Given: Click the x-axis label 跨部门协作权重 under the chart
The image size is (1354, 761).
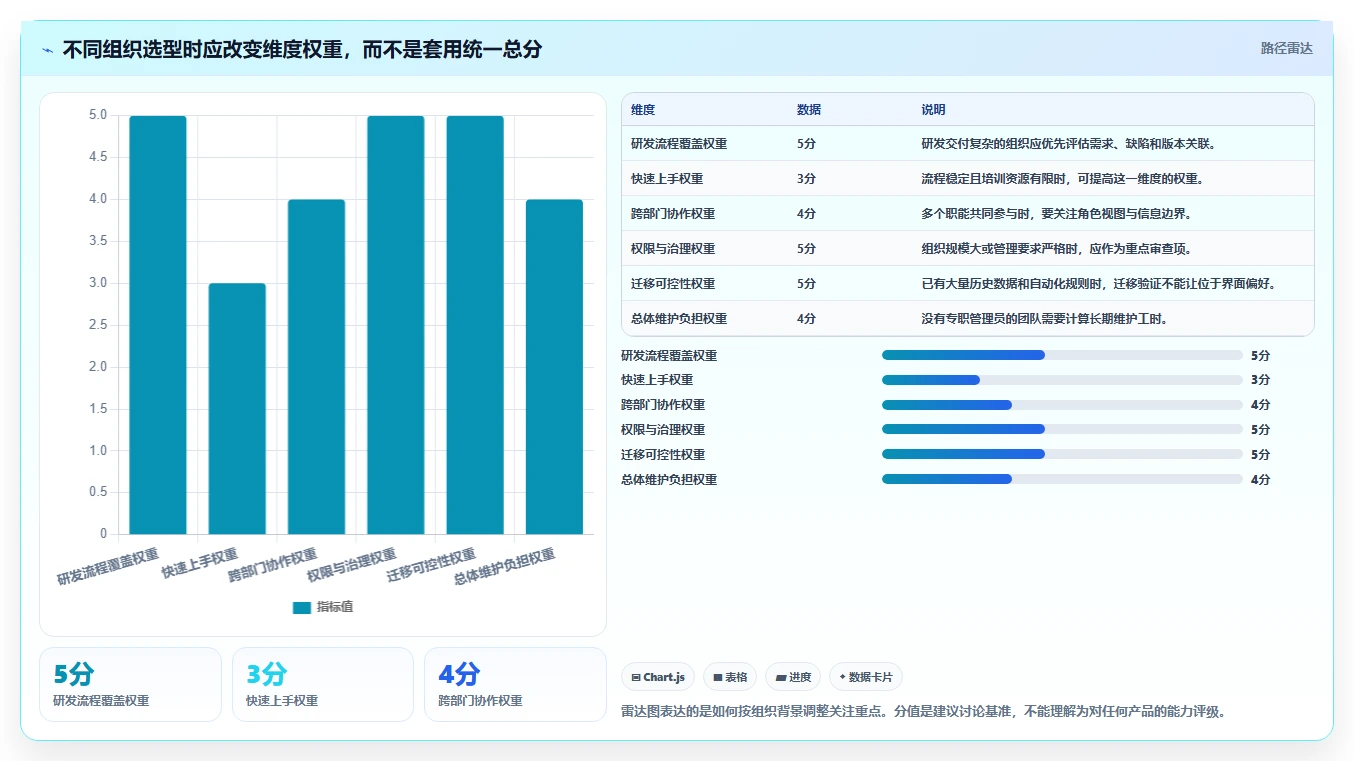Looking at the screenshot, I should [273, 565].
